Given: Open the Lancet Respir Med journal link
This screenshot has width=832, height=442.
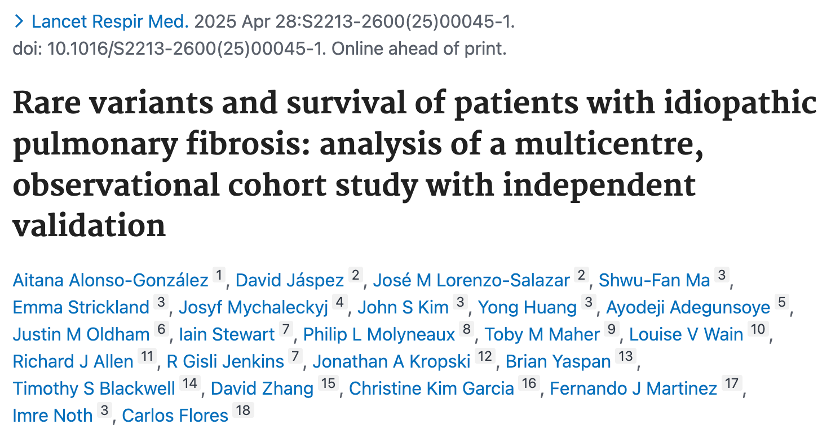Looking at the screenshot, I should click(110, 22).
